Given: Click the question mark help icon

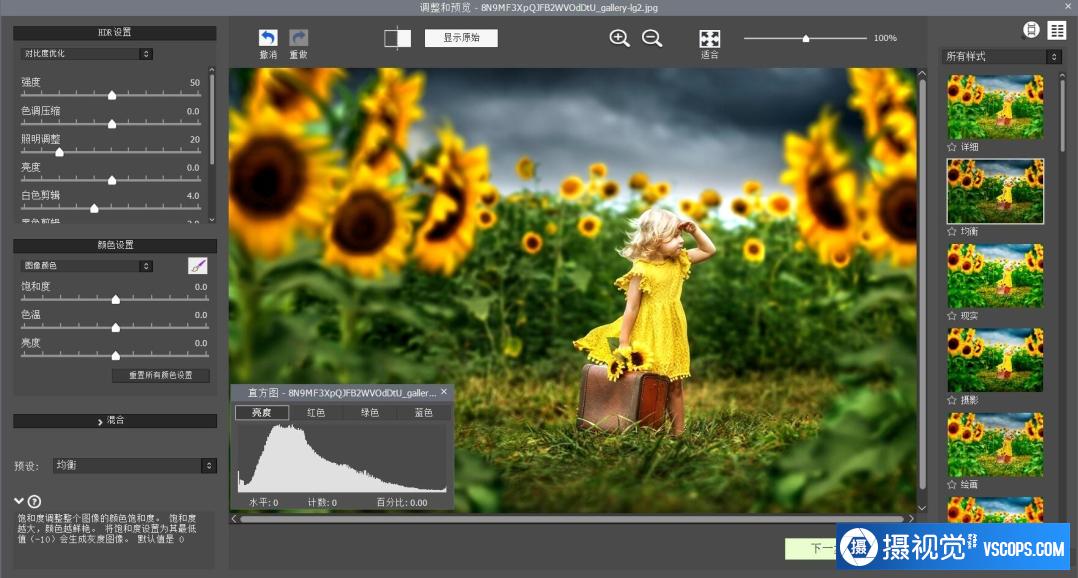Looking at the screenshot, I should [x=34, y=502].
